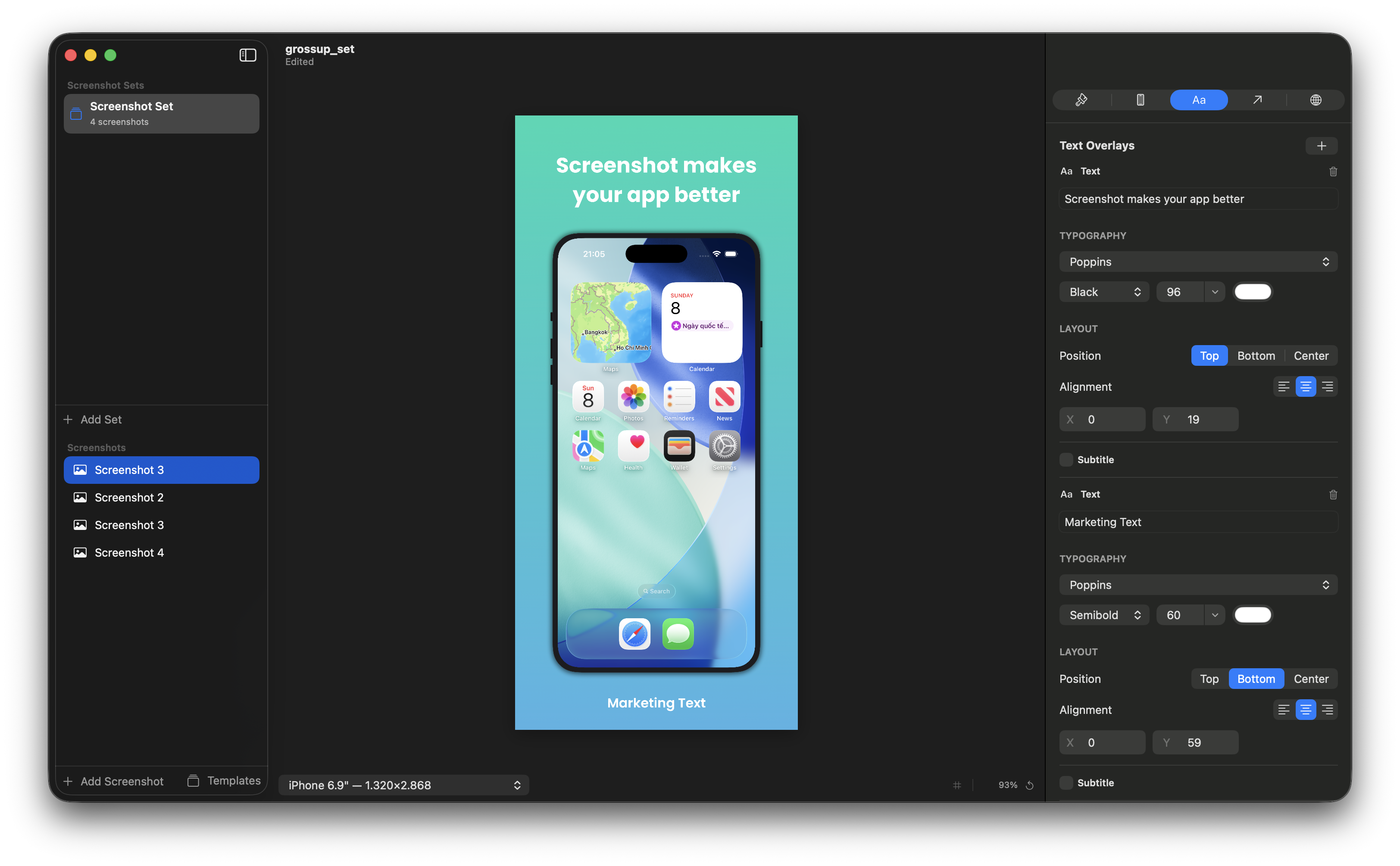Set first overlay position to Bottom
The image size is (1400, 866).
[1256, 356]
